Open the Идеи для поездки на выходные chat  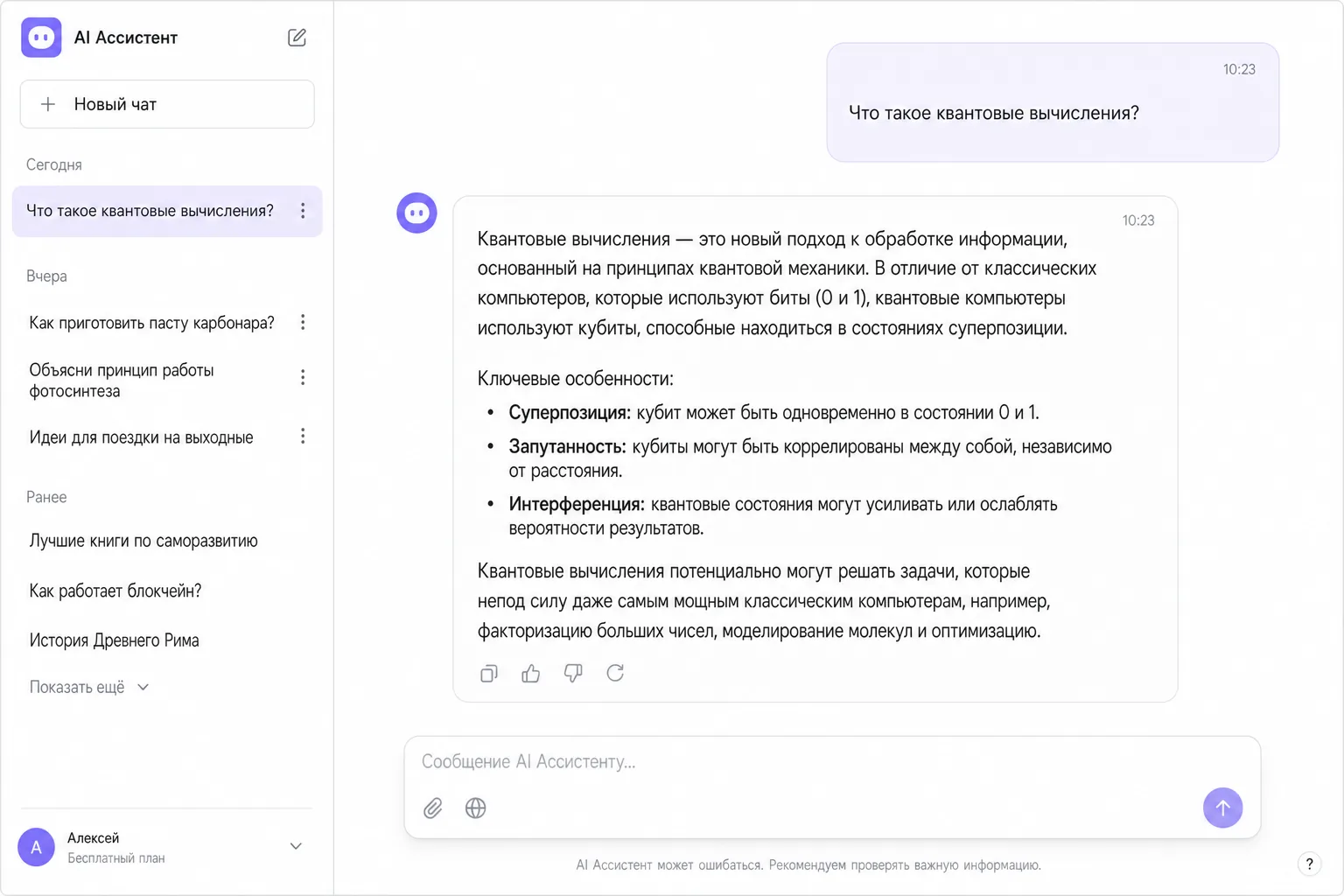[142, 437]
